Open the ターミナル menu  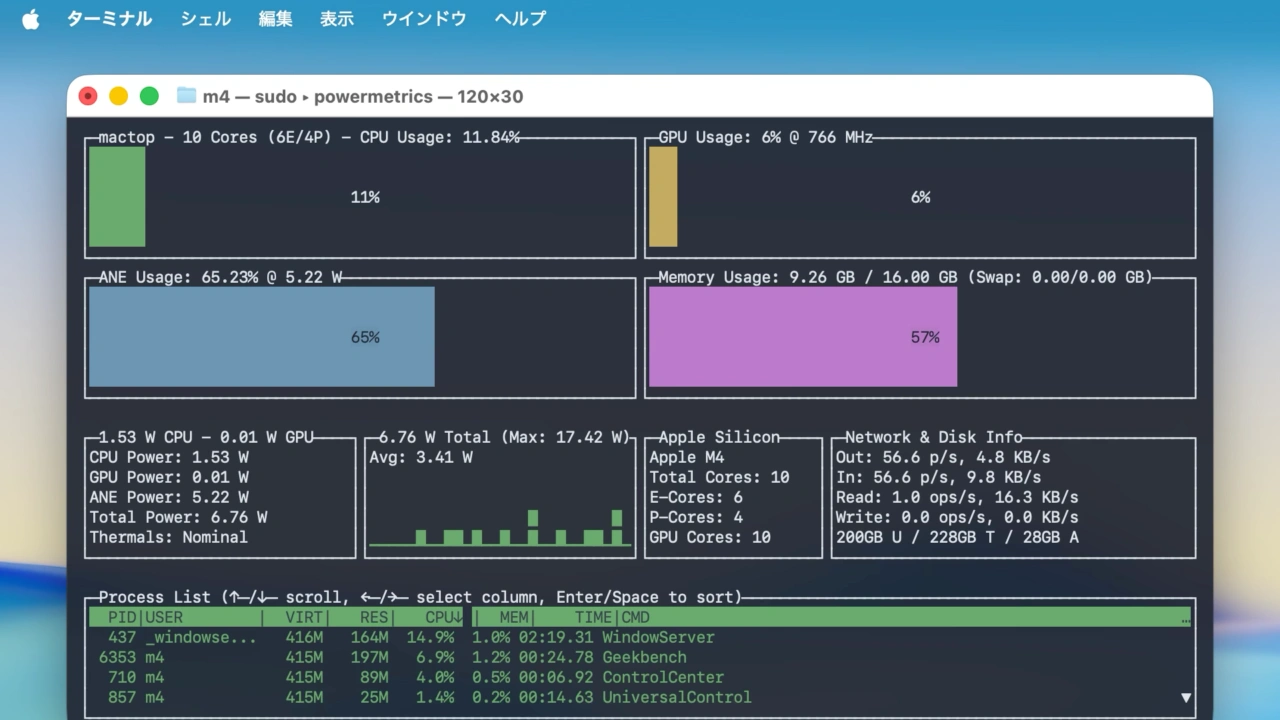[110, 18]
